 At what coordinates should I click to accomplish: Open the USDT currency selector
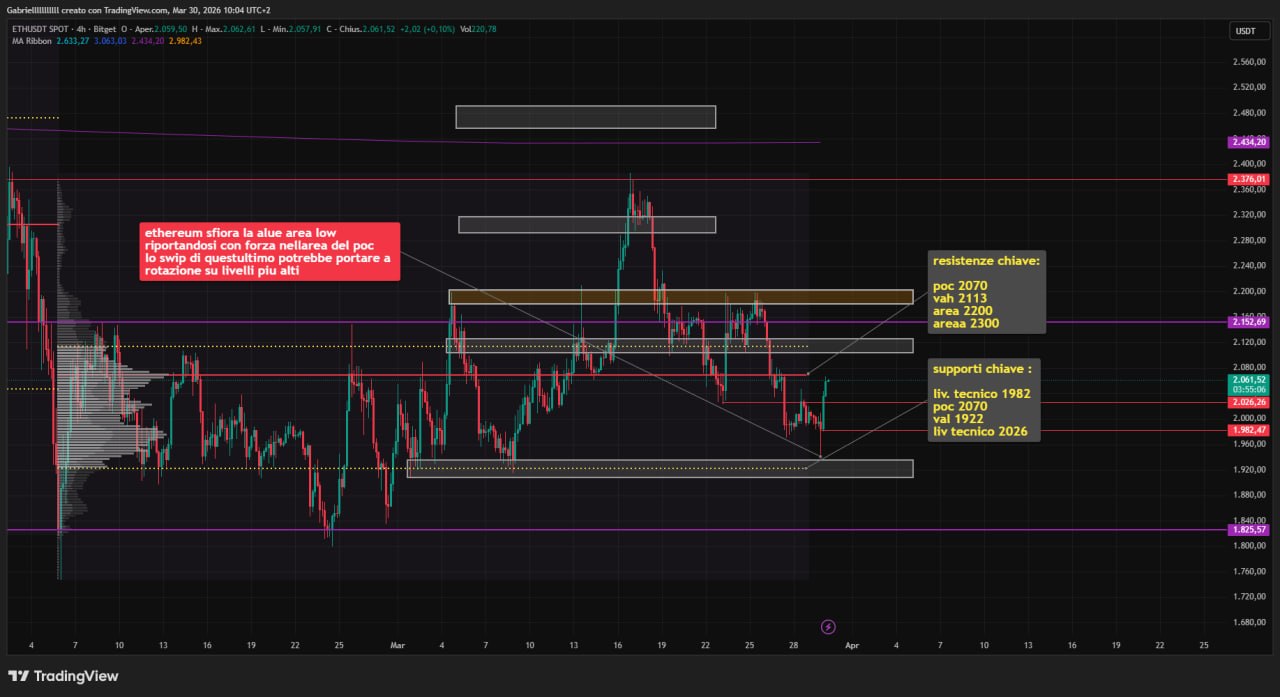[1249, 31]
